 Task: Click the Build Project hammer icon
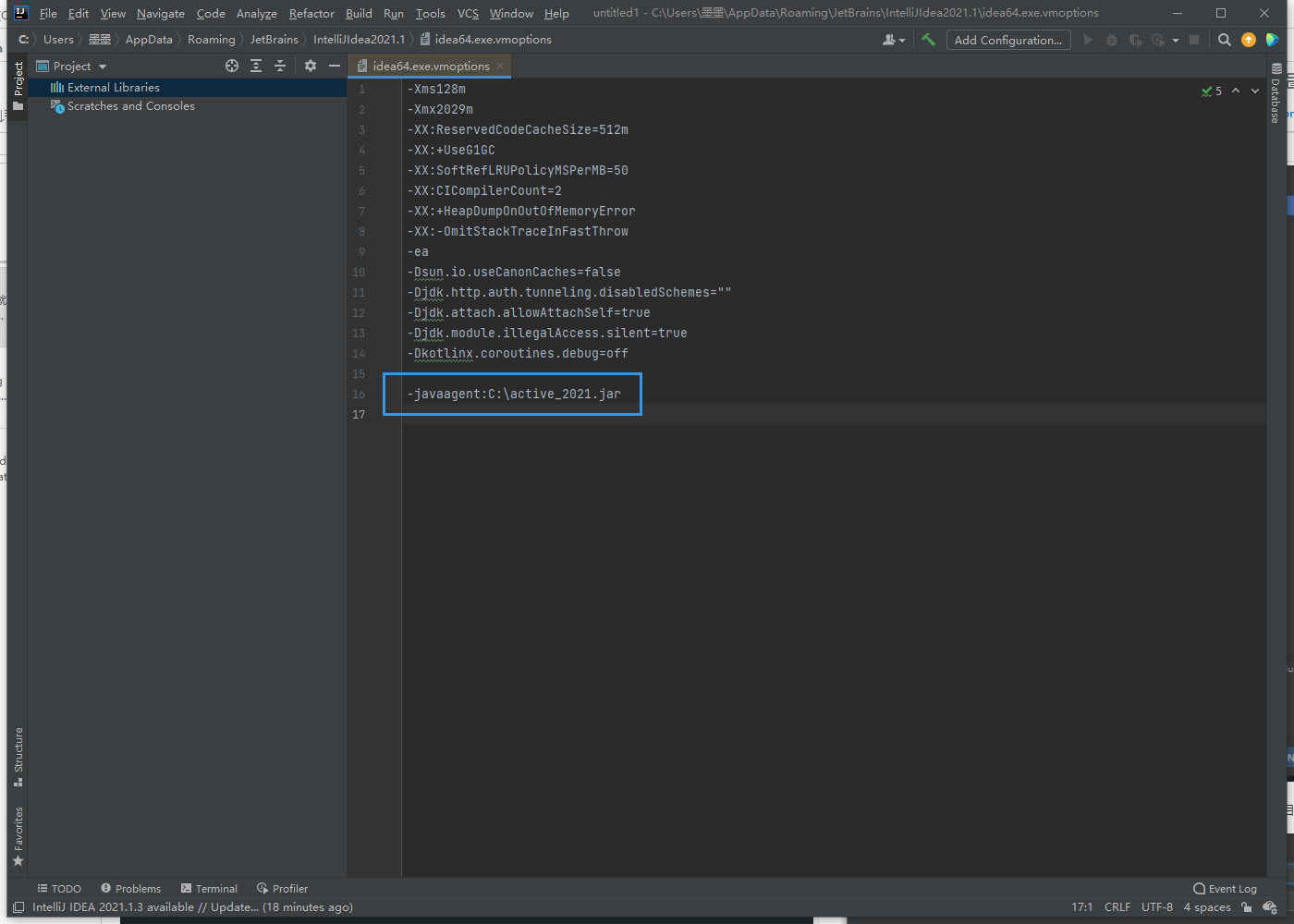coord(928,40)
